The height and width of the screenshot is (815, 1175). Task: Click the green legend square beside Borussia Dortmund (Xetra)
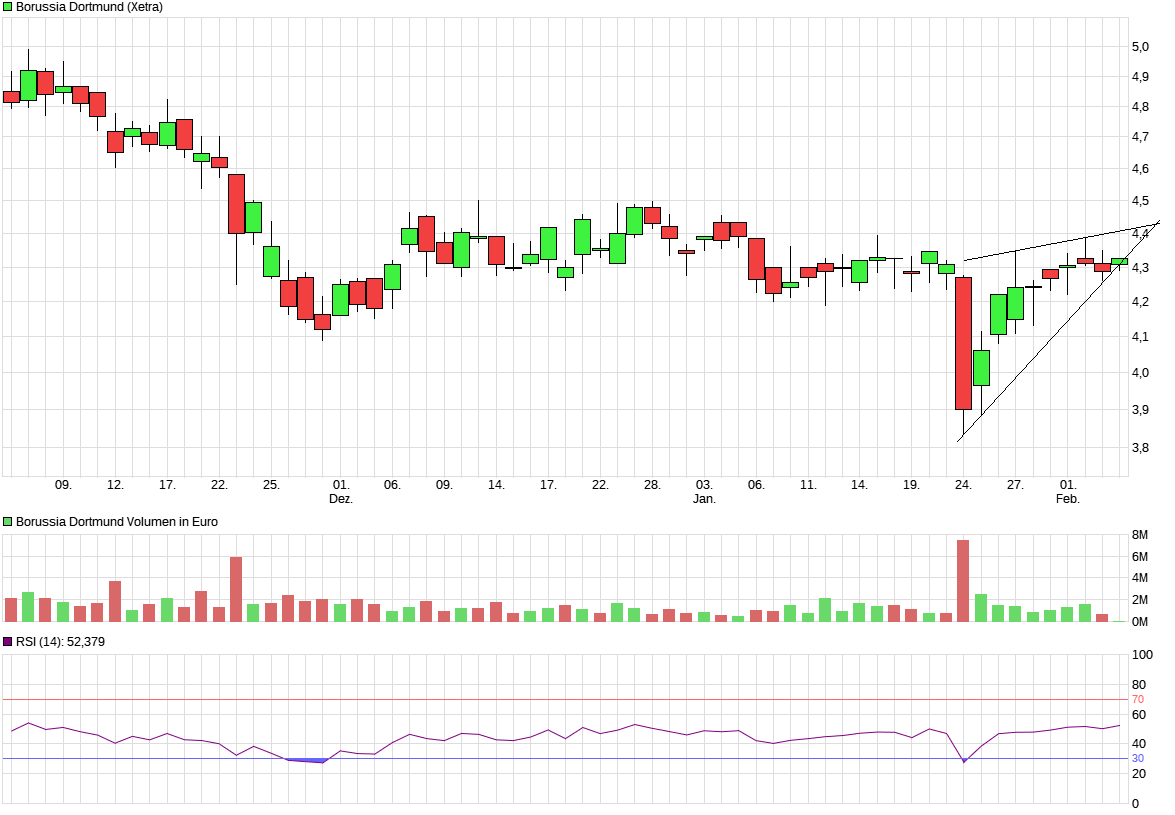[8, 7]
